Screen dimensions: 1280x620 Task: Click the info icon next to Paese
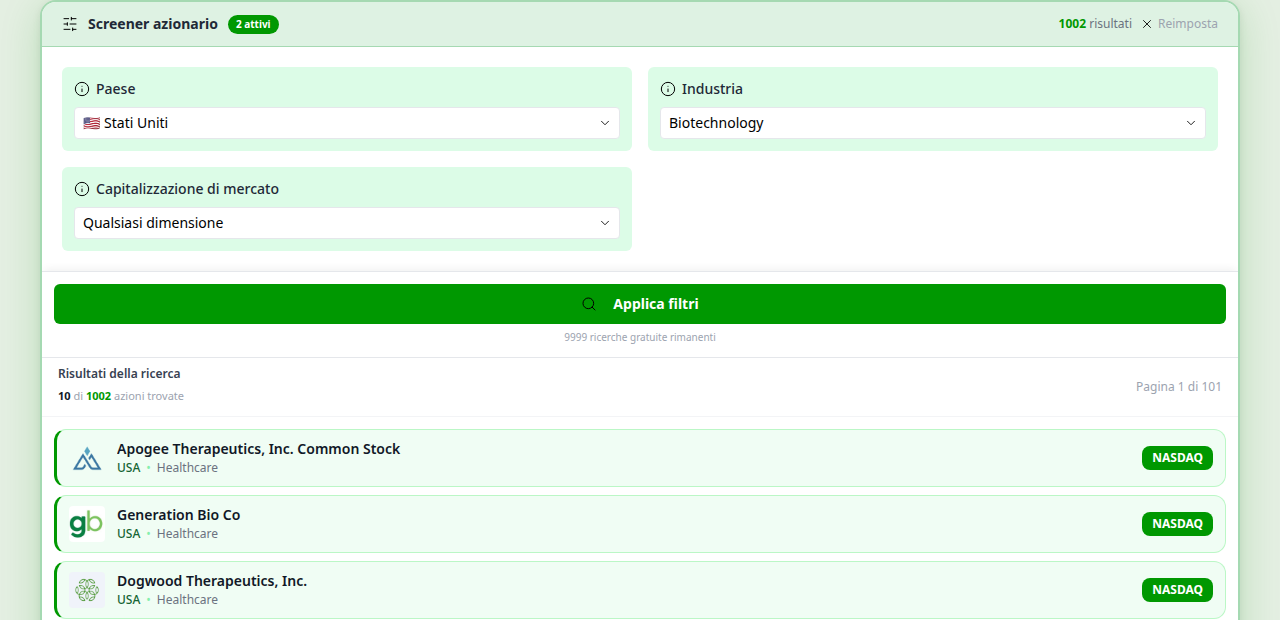coord(82,89)
